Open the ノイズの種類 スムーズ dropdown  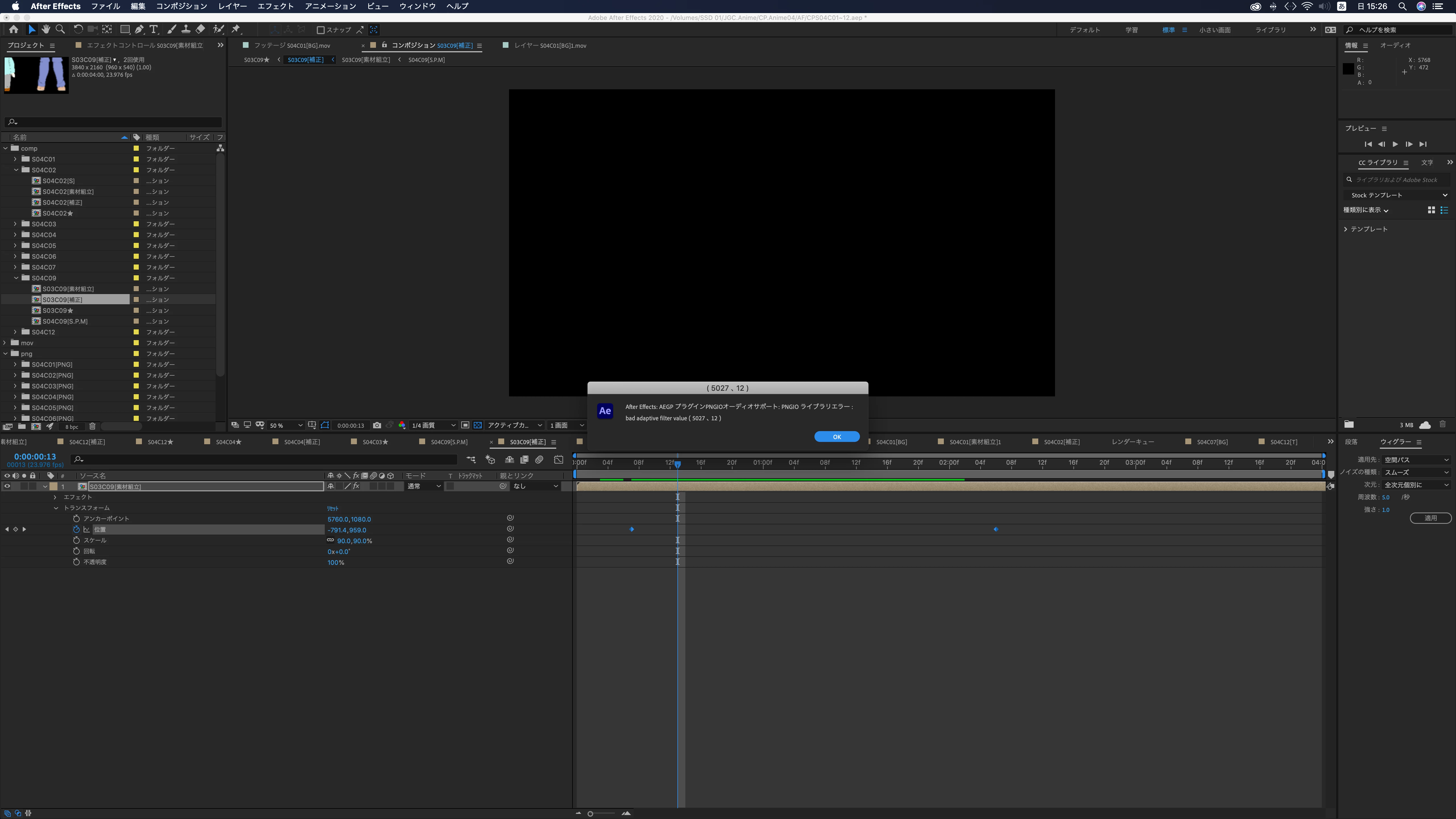point(1416,473)
